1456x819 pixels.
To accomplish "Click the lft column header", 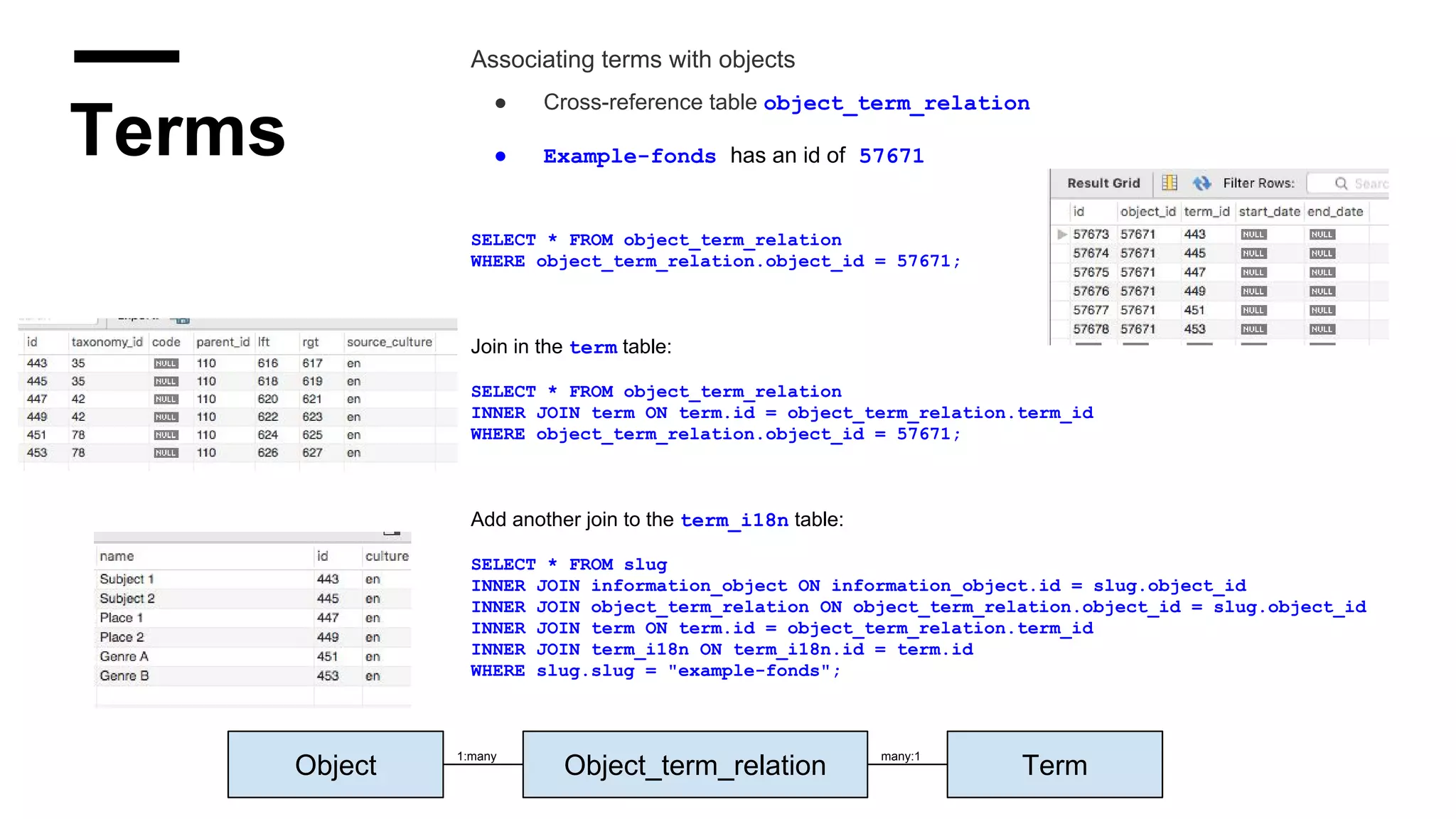I will click(264, 342).
